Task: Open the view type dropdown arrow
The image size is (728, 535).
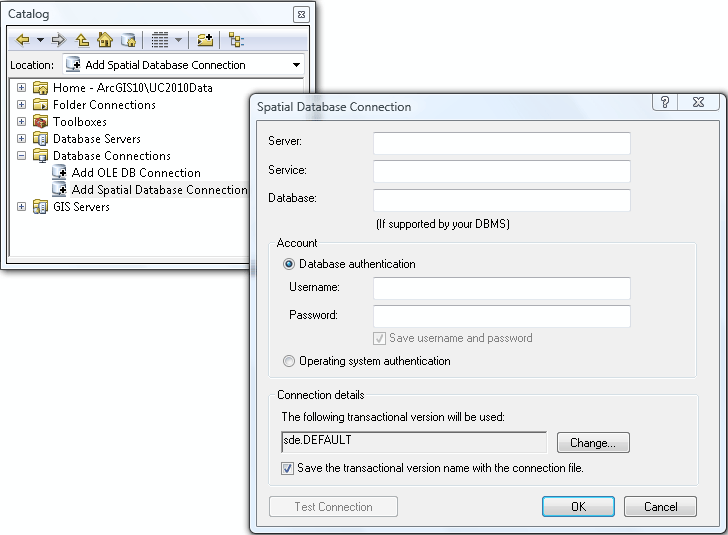Action: 179,40
